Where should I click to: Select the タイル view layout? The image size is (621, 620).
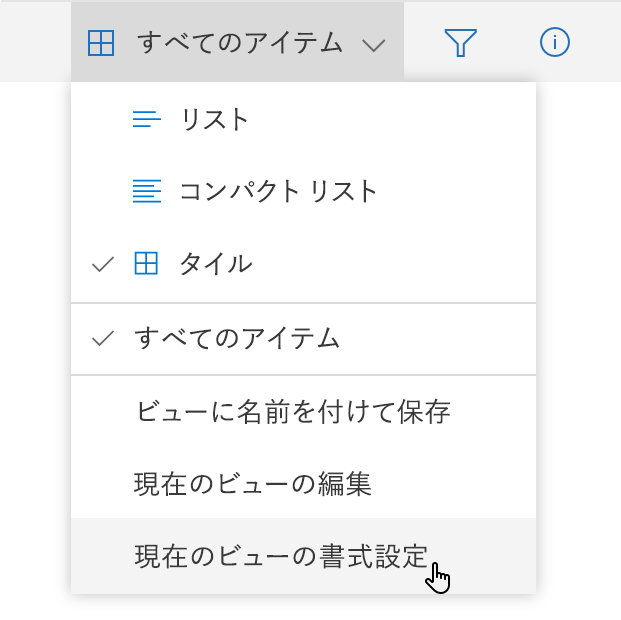303,263
